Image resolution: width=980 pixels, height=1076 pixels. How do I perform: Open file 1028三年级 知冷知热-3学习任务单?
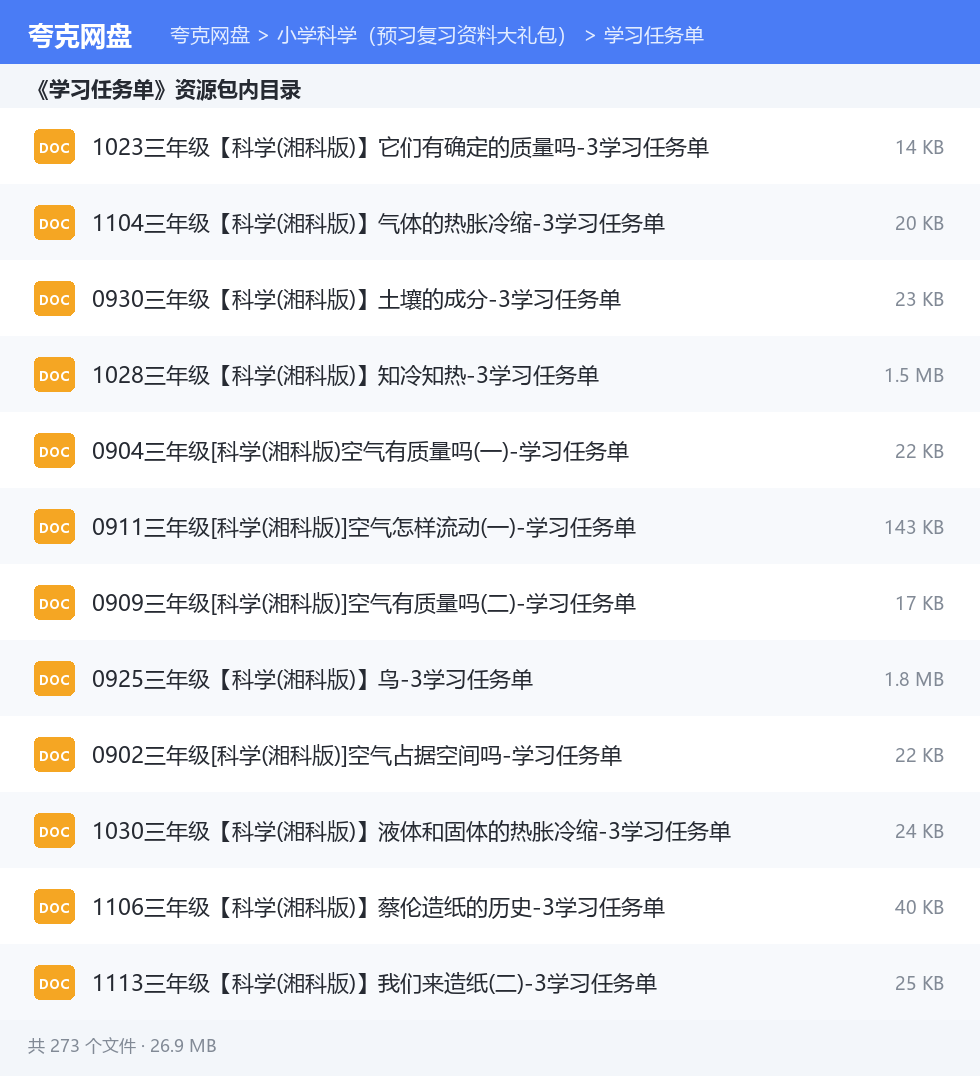coord(346,375)
